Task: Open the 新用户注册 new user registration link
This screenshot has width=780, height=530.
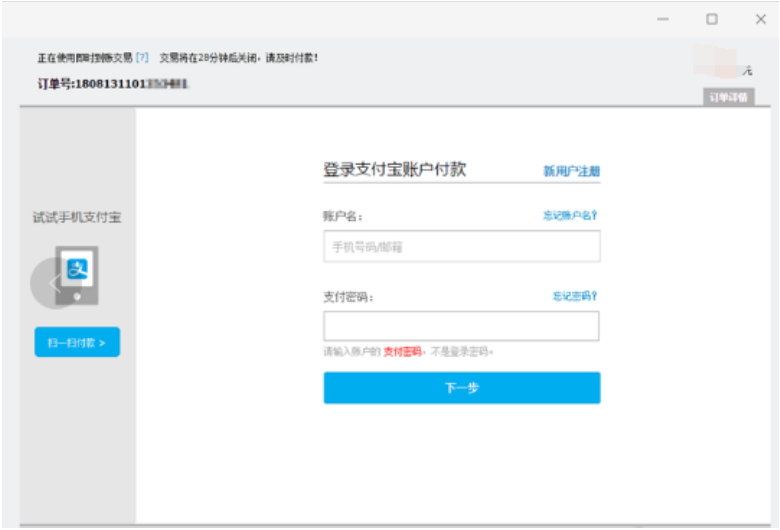Action: [x=571, y=171]
